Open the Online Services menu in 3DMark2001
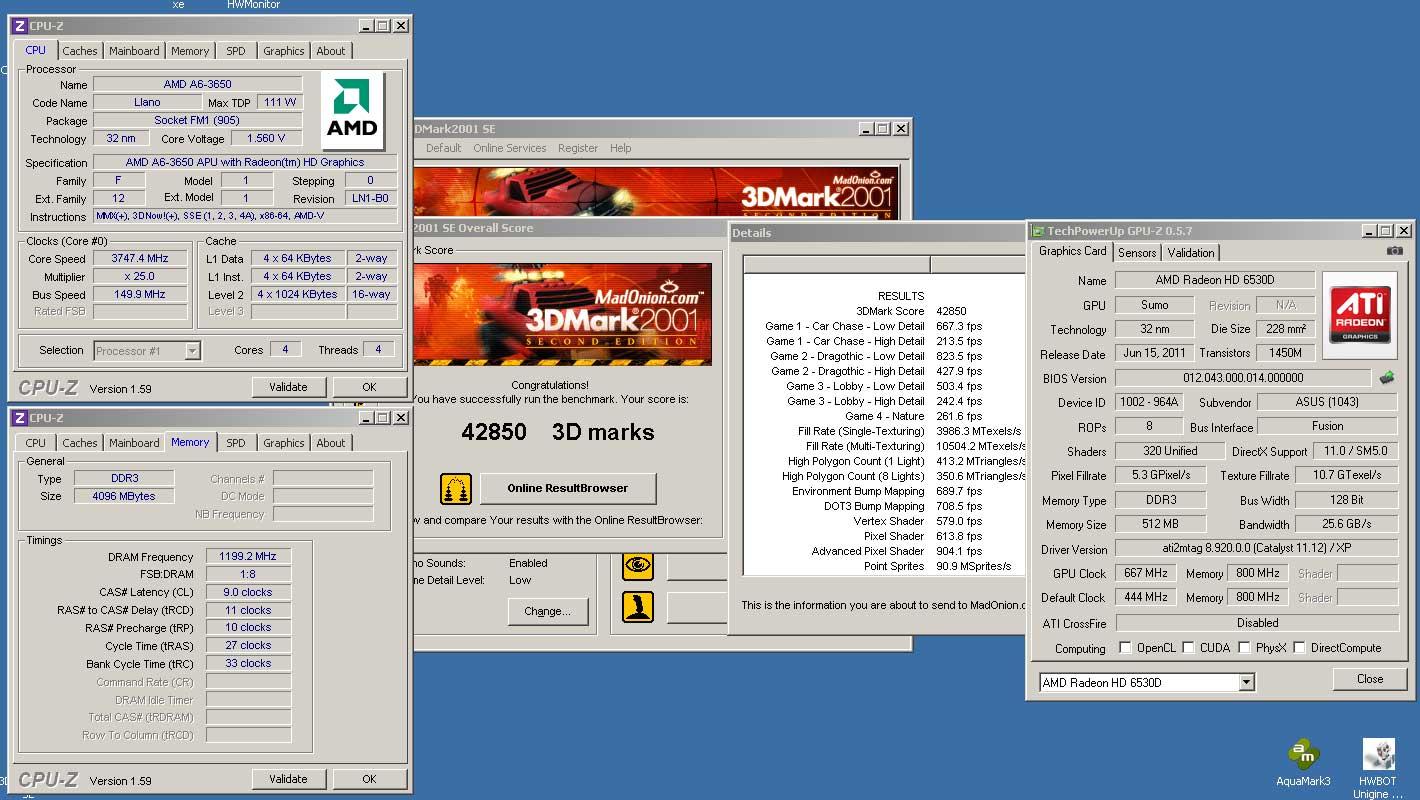The height and width of the screenshot is (800, 1420). (510, 148)
